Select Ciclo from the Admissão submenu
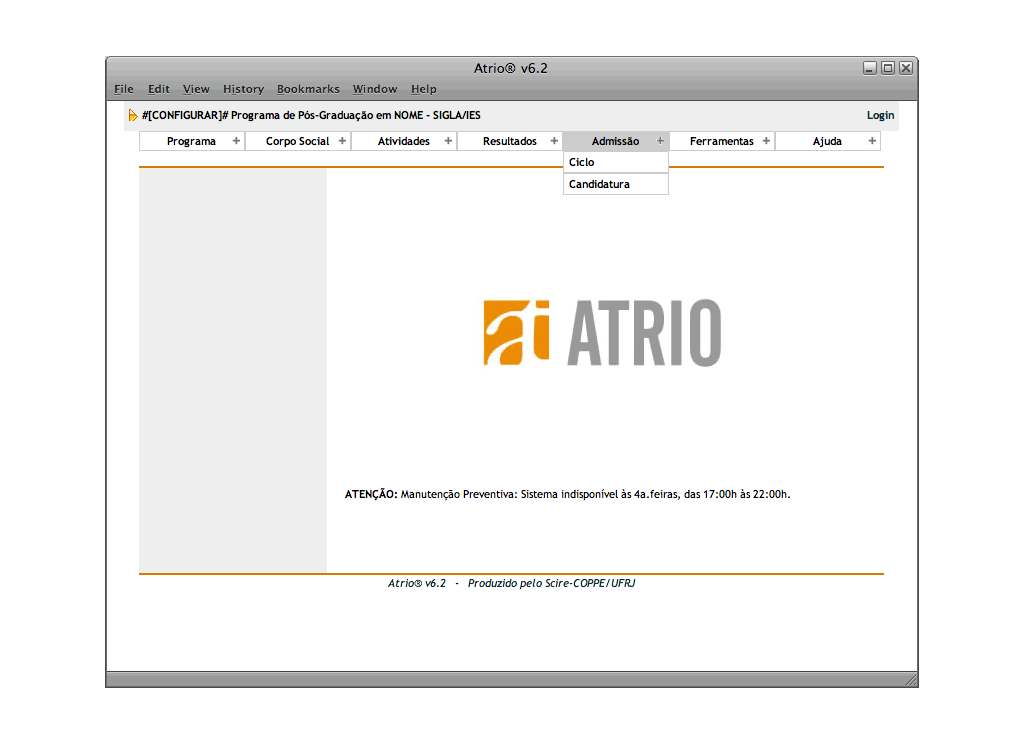This screenshot has height=744, width=1024. coord(581,162)
